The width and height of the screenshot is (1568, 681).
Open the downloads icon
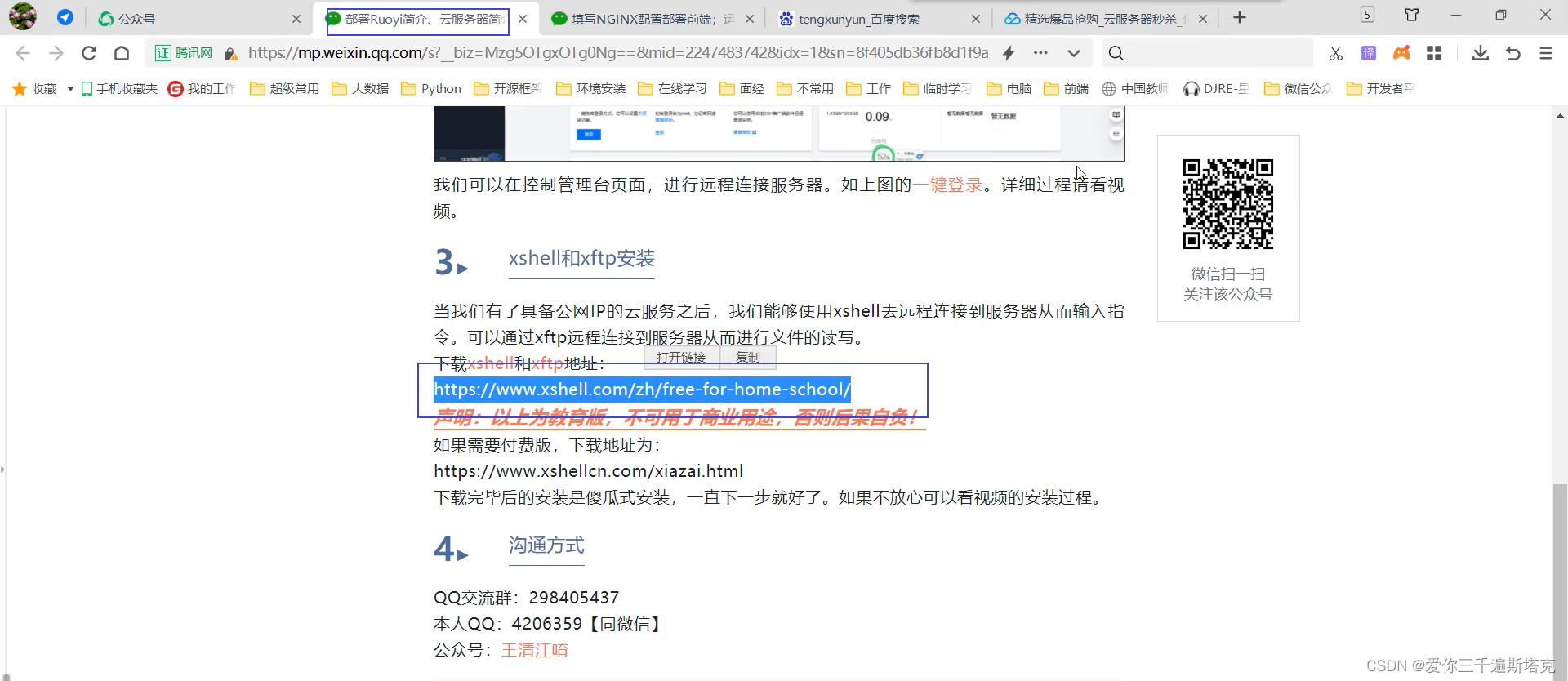click(1481, 53)
